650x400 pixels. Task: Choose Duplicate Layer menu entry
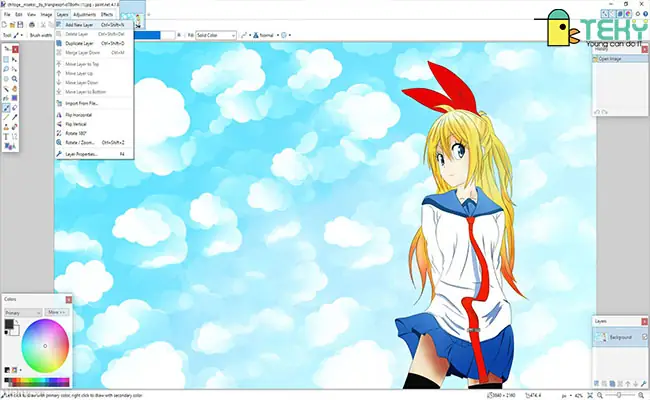[94, 43]
